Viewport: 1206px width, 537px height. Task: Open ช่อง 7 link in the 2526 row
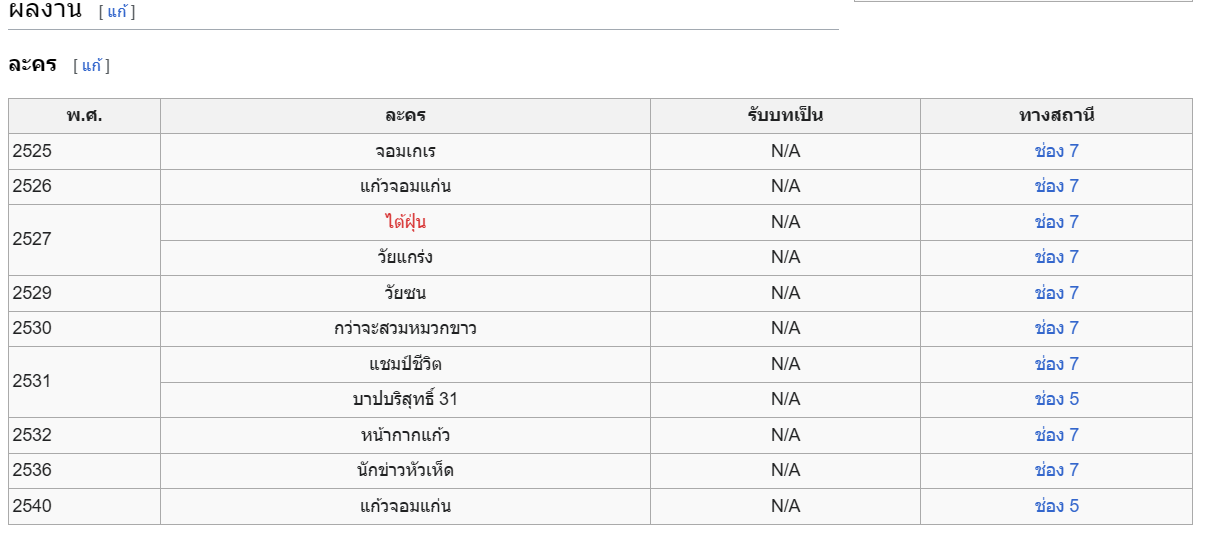[1056, 186]
